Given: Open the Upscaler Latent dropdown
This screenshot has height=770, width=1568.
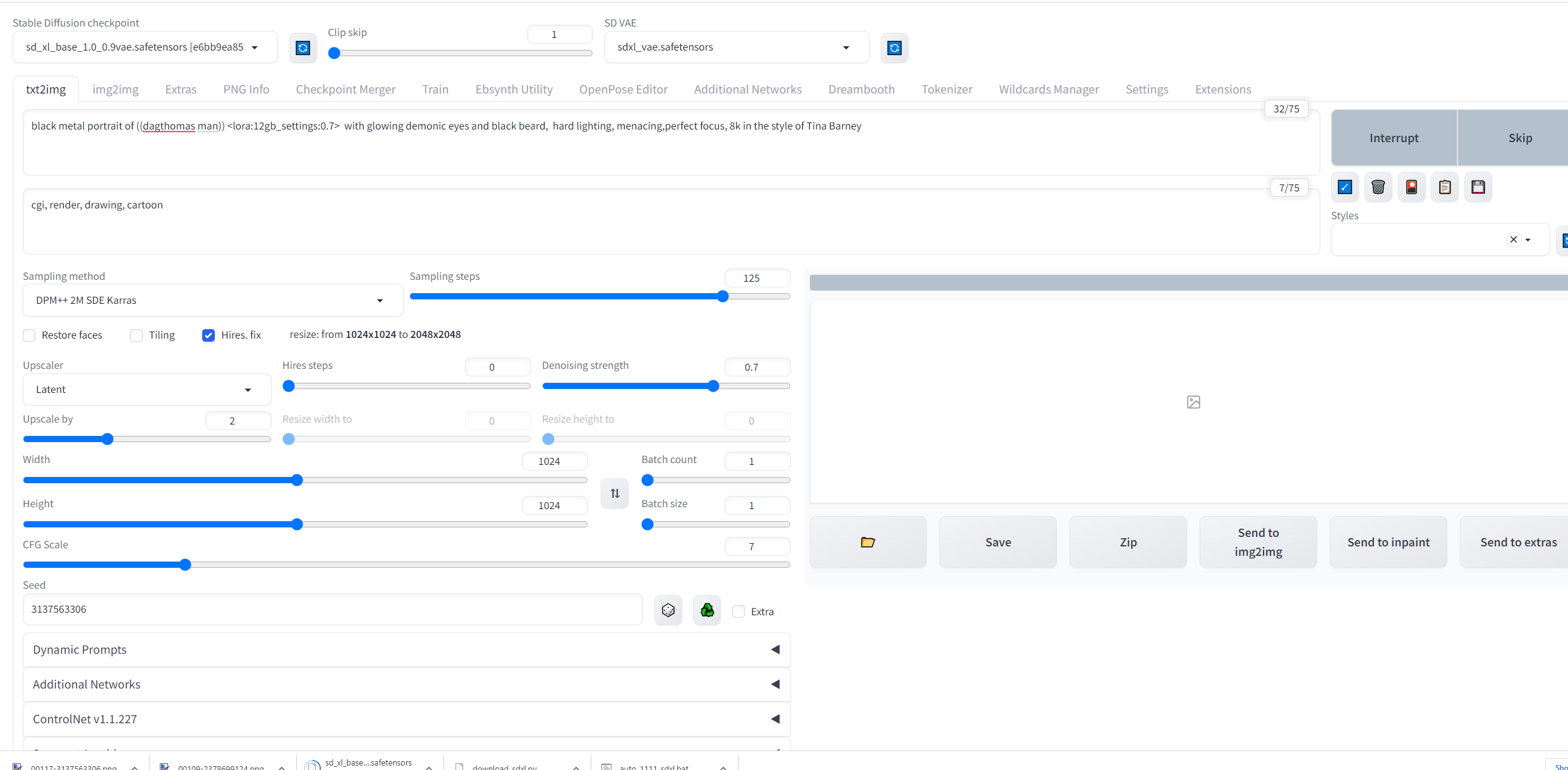Looking at the screenshot, I should [x=147, y=389].
